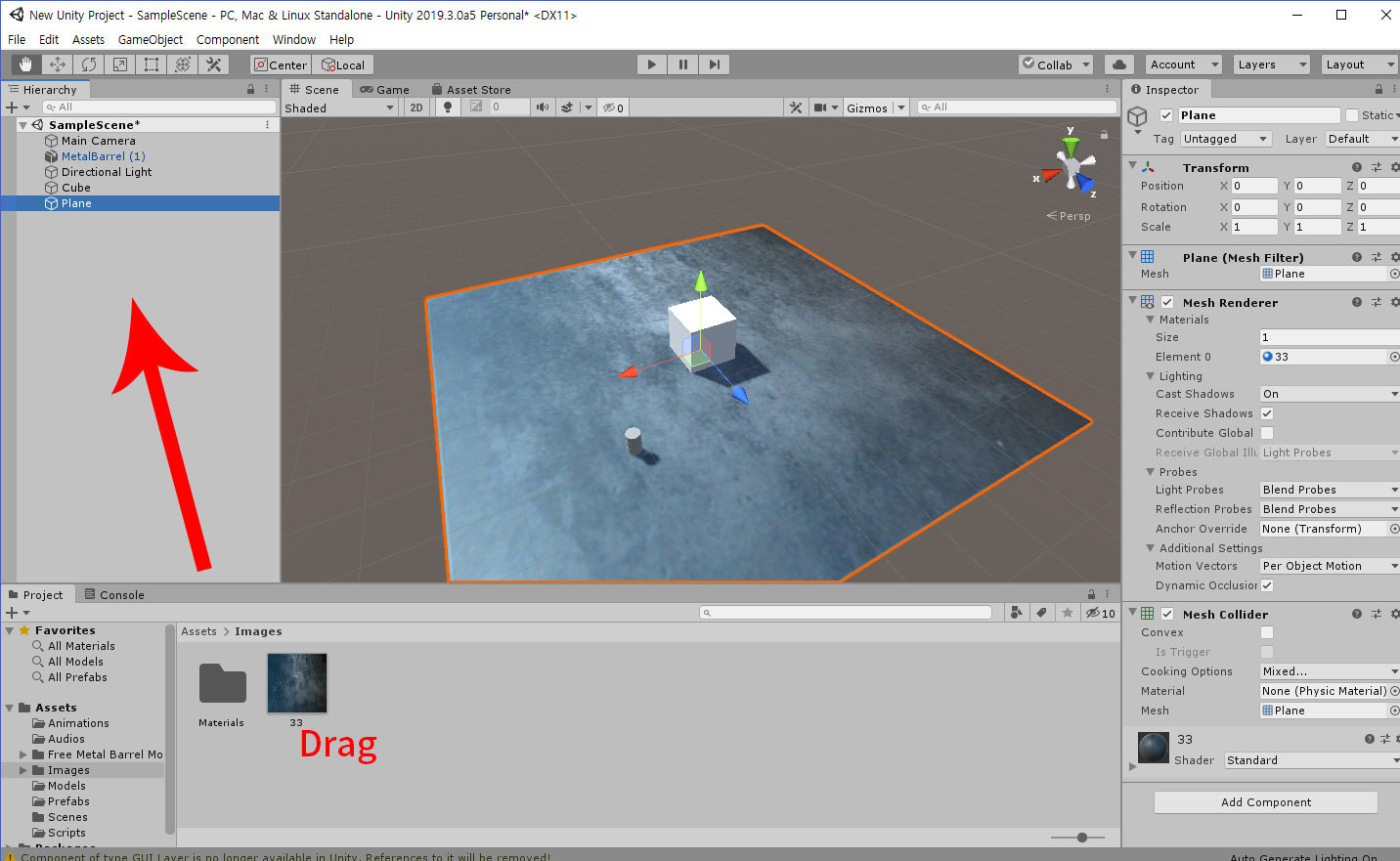1400x861 pixels.
Task: Click the Pause button
Action: pyautogui.click(x=683, y=65)
